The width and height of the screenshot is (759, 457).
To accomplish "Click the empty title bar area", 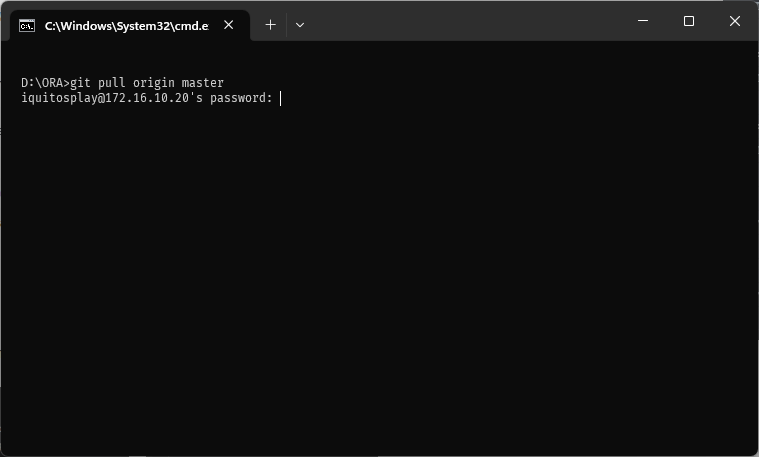I will 465,22.
